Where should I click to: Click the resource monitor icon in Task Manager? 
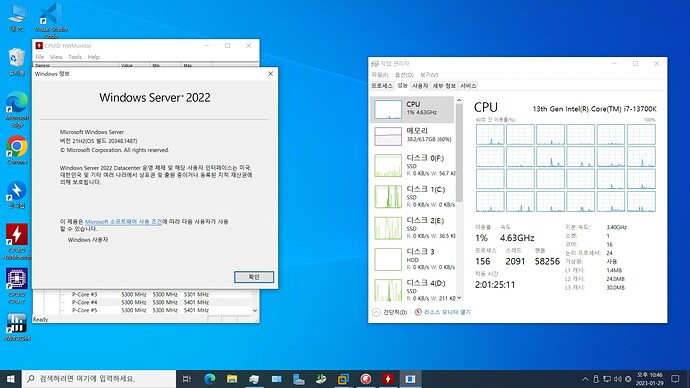click(418, 312)
